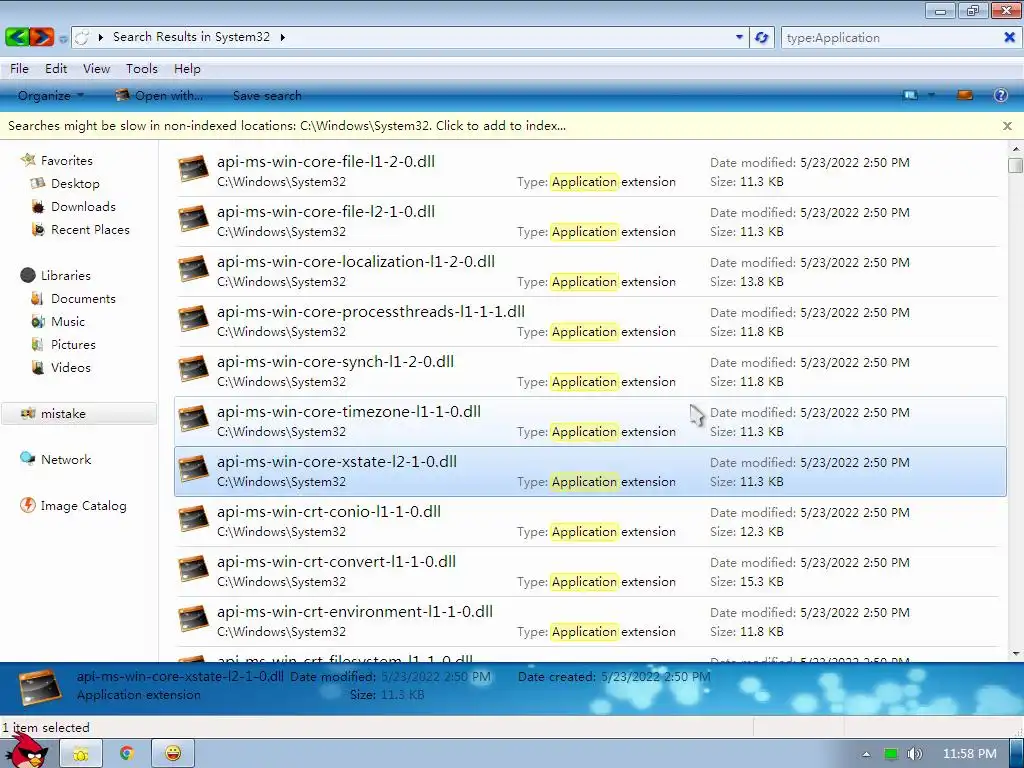Click the file icon of api-ms-win-core-localization-l1-2-0.dll
The image size is (1024, 768).
pos(193,270)
